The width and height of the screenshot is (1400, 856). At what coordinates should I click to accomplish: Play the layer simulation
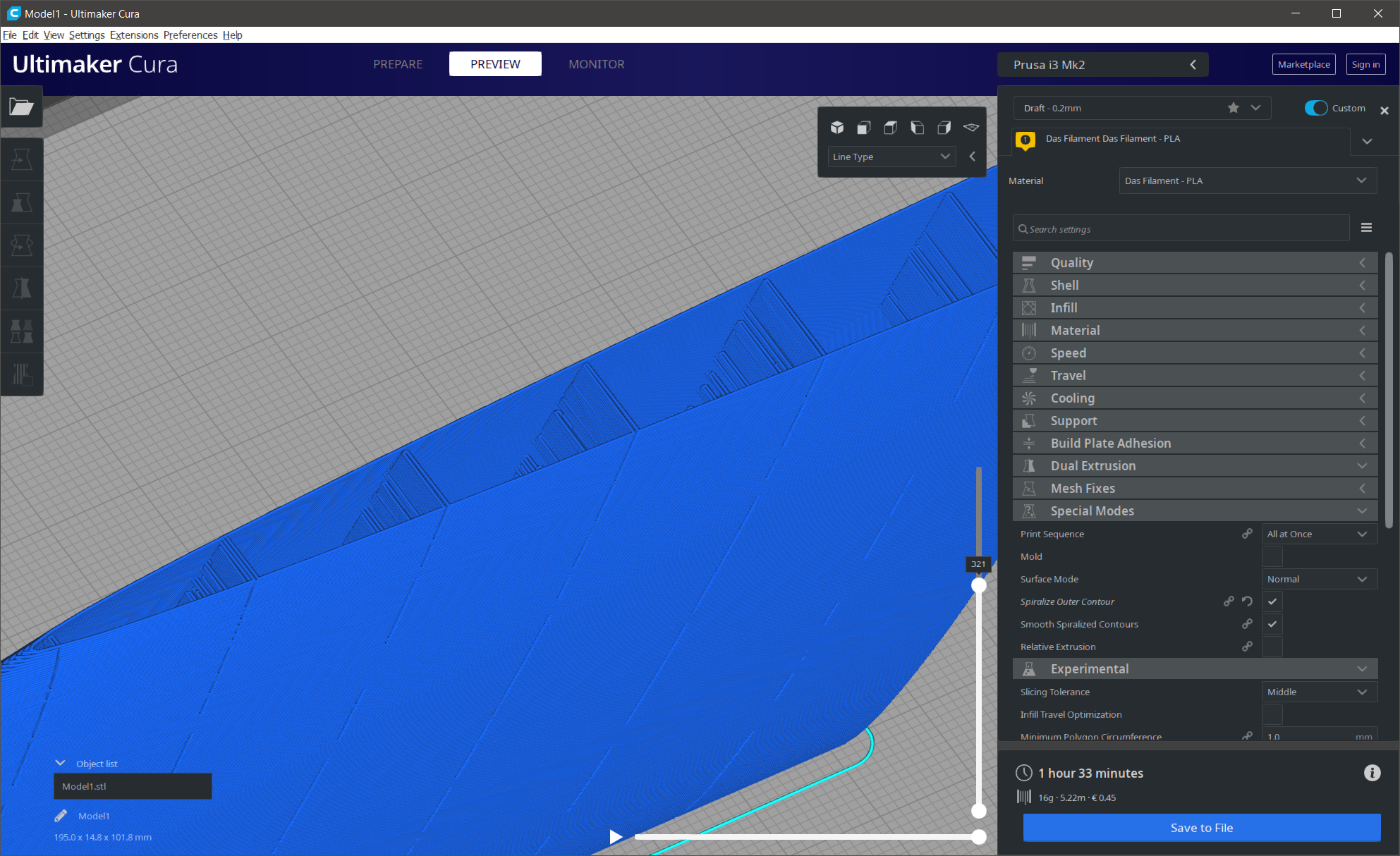click(616, 837)
